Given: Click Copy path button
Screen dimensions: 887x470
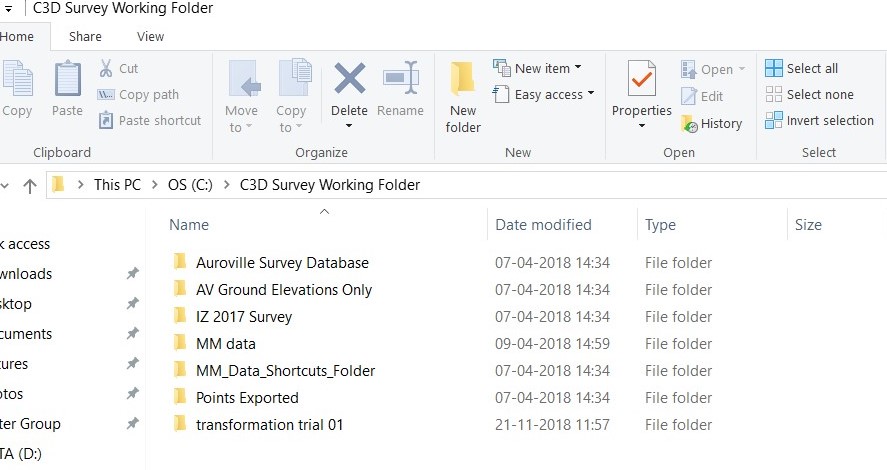Looking at the screenshot, I should click(x=138, y=94).
